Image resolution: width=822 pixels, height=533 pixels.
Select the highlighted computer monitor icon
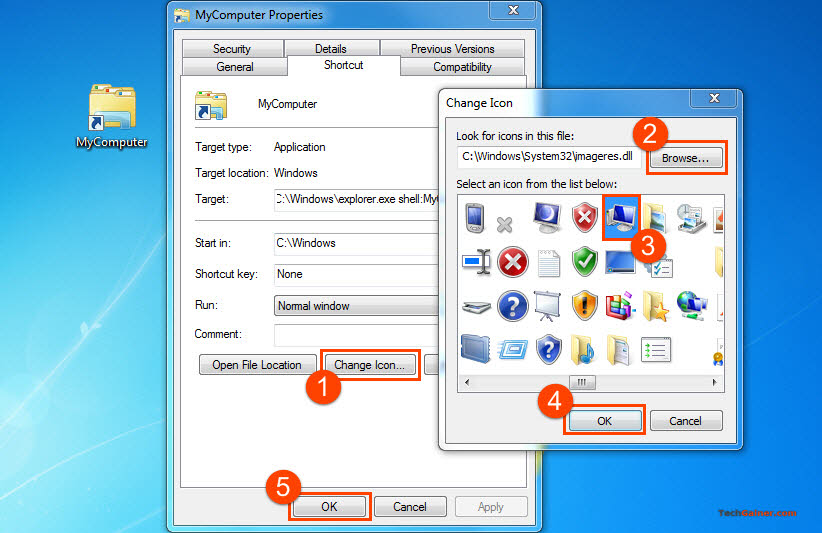[x=620, y=216]
